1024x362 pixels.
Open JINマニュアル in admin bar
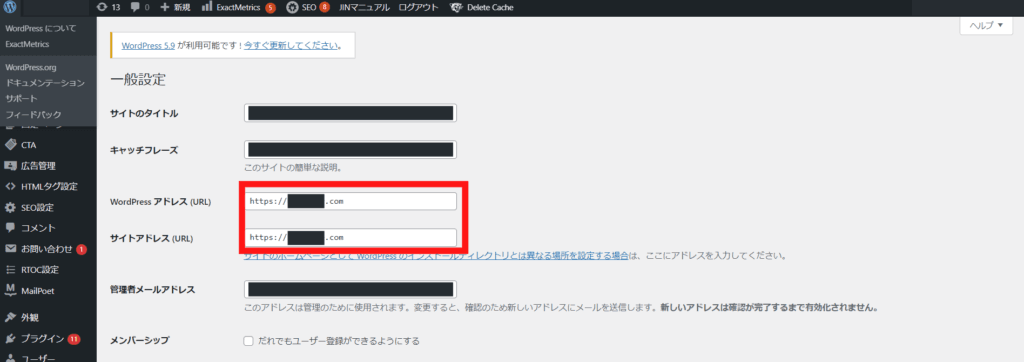[364, 8]
